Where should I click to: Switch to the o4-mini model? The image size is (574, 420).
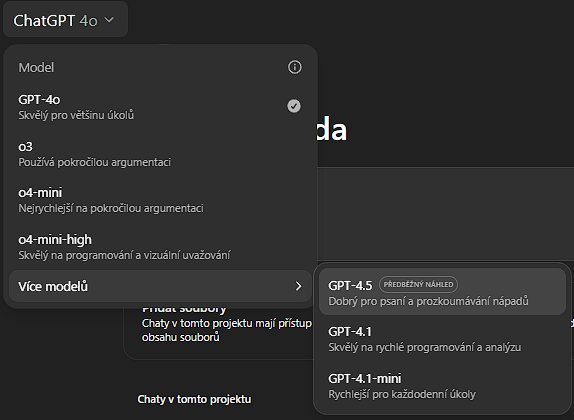tap(160, 200)
